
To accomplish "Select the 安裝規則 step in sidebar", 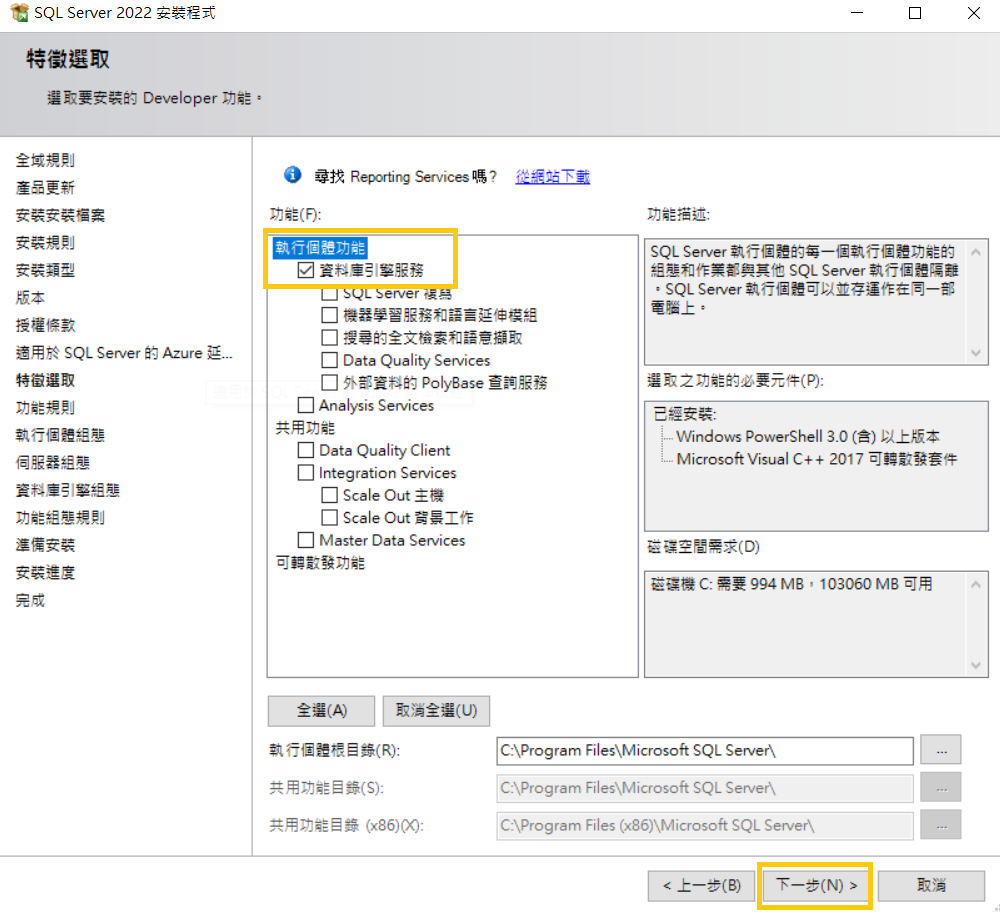I will click(45, 242).
